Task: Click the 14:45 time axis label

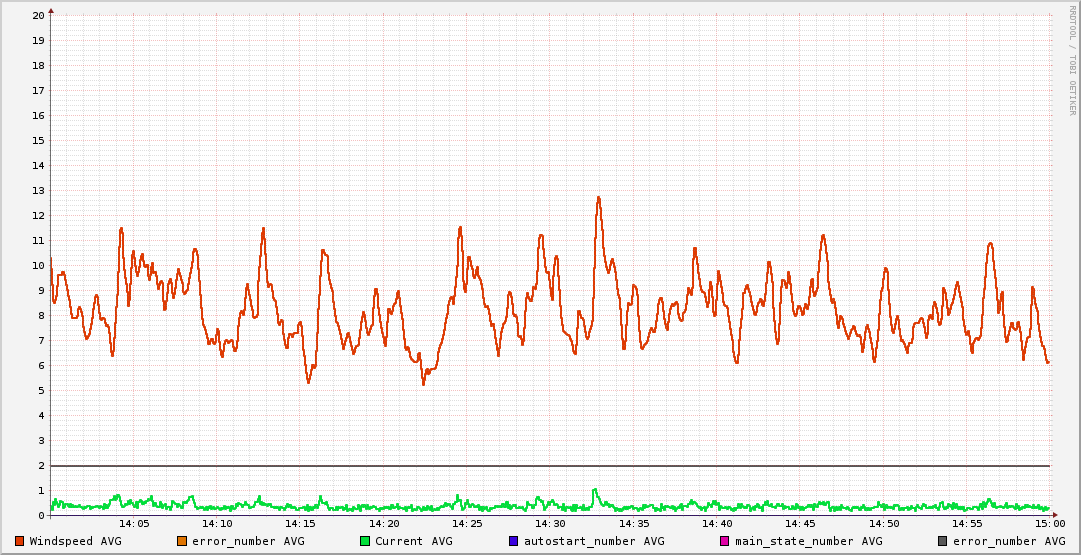Action: [801, 524]
